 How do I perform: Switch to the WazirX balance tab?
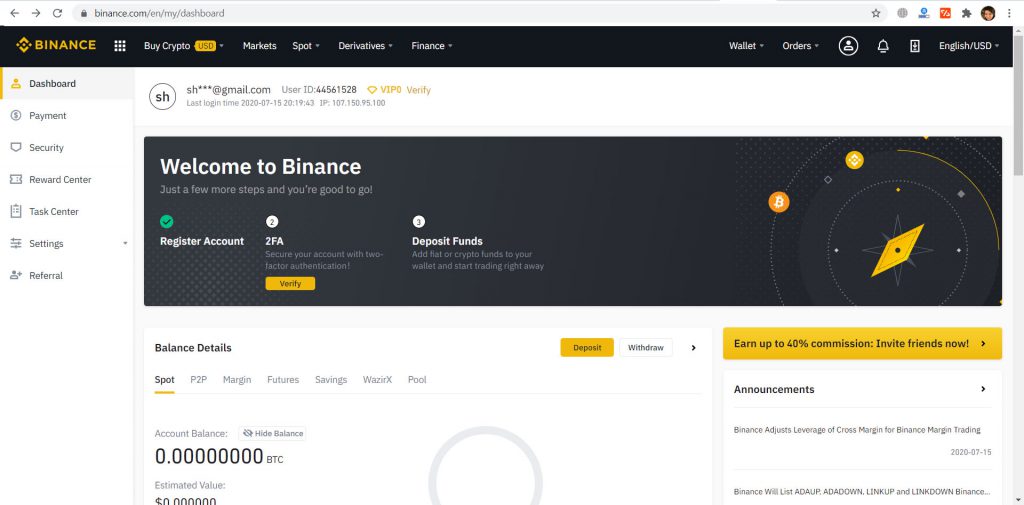point(377,380)
